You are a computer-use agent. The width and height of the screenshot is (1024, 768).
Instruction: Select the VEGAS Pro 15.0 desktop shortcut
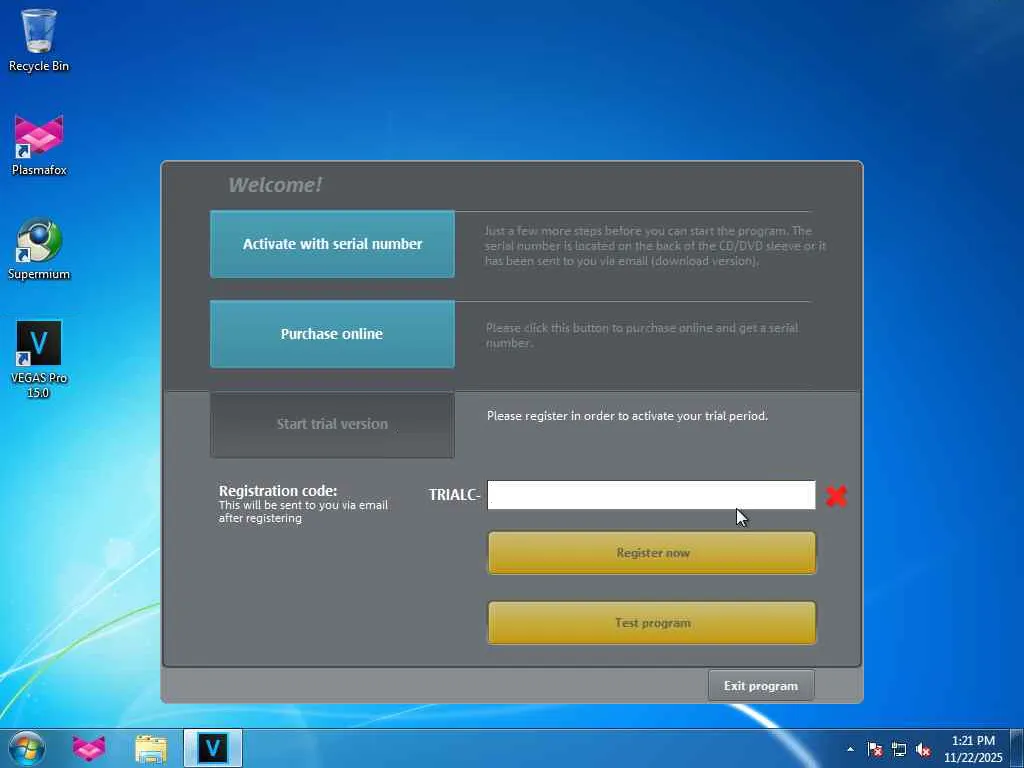39,359
